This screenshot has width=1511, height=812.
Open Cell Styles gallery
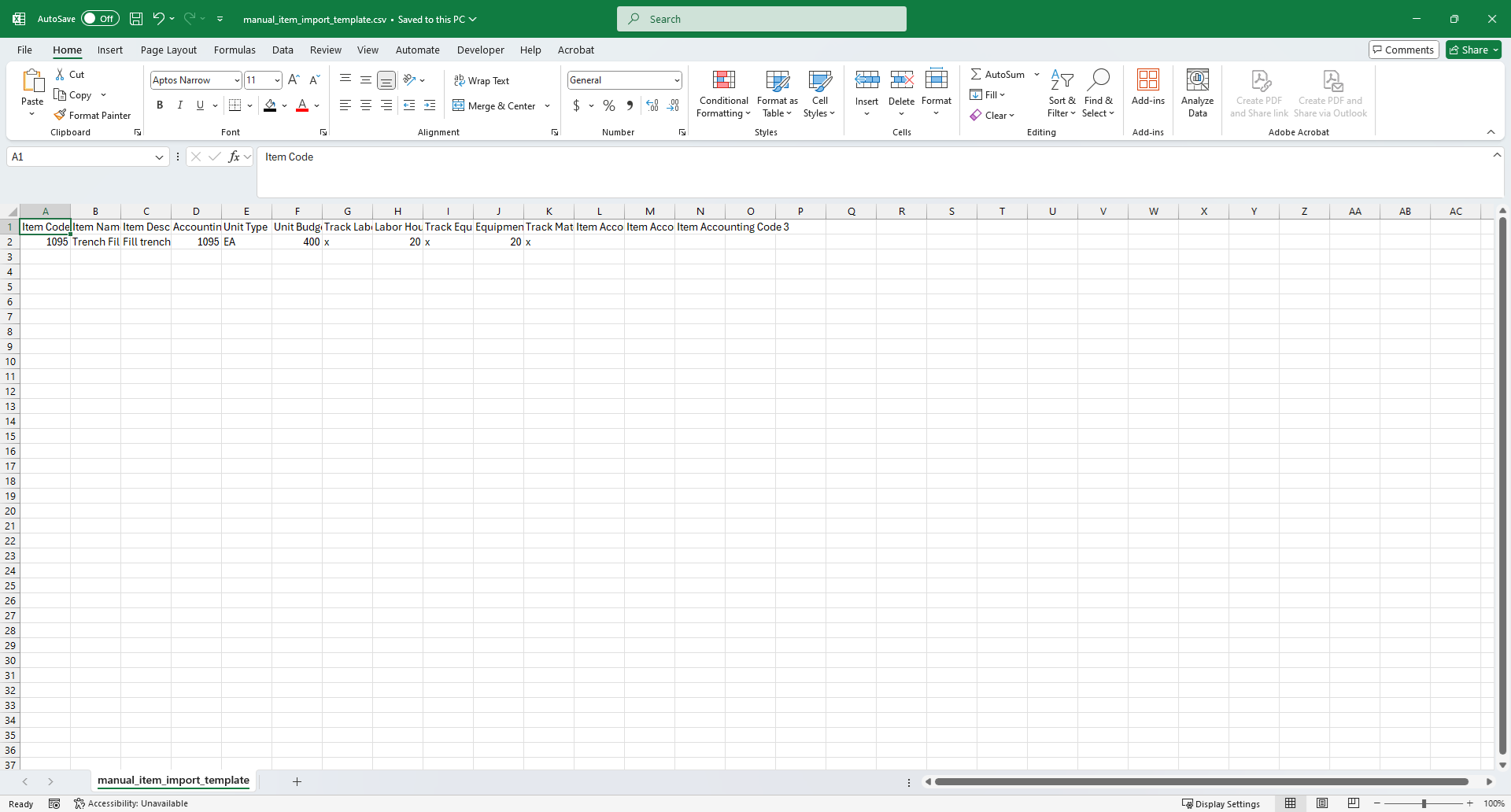click(x=820, y=94)
